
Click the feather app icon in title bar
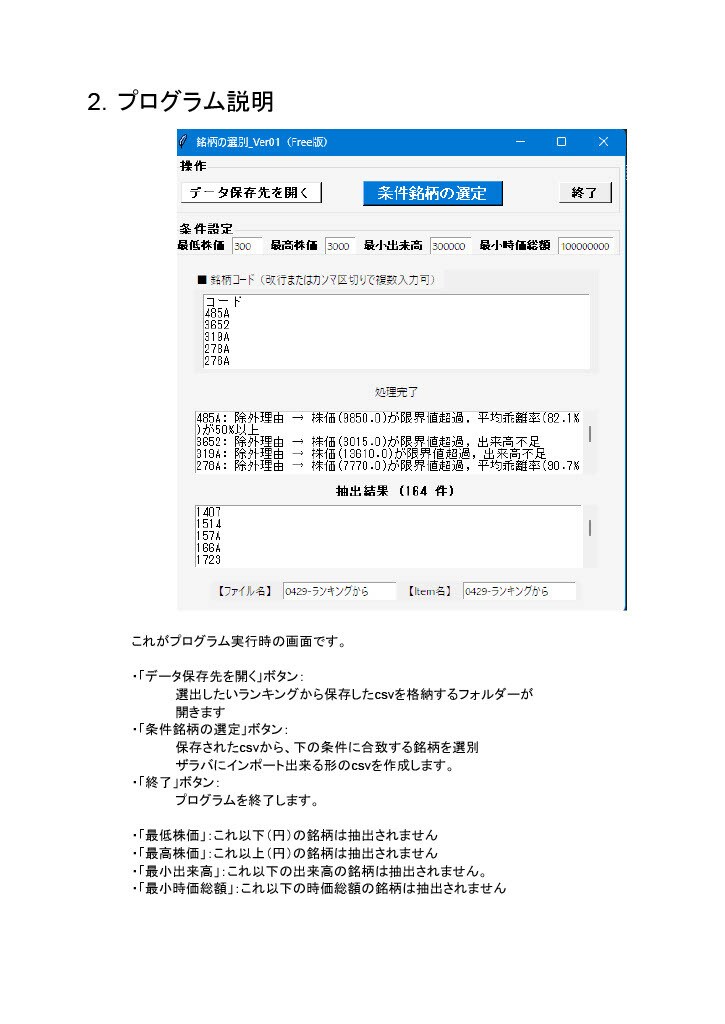tap(185, 142)
